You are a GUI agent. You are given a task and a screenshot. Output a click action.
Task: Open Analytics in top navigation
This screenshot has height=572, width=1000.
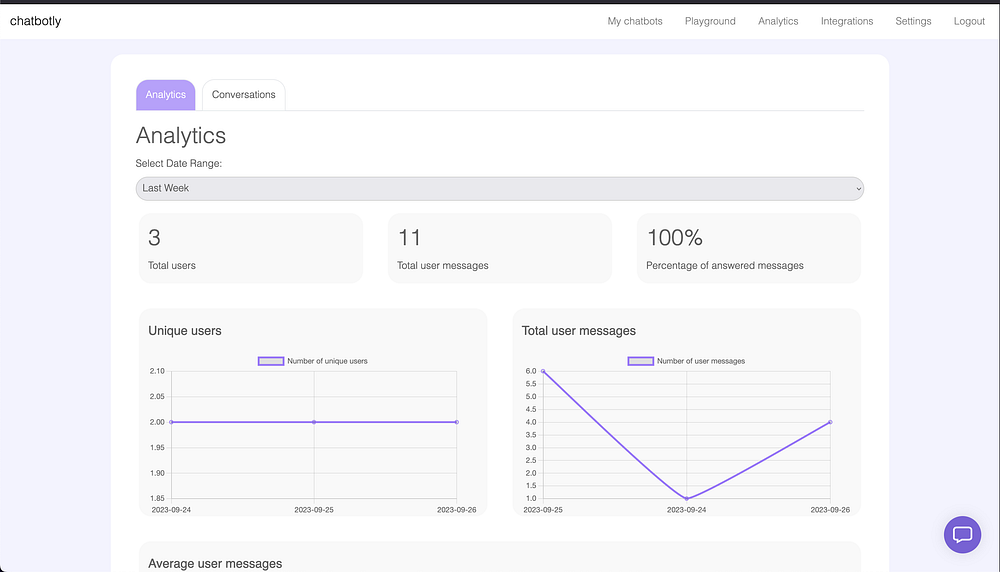point(778,21)
